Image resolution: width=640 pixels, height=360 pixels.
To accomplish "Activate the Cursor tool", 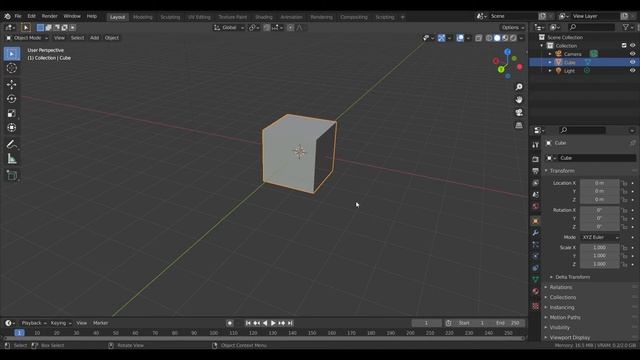I will (12, 68).
